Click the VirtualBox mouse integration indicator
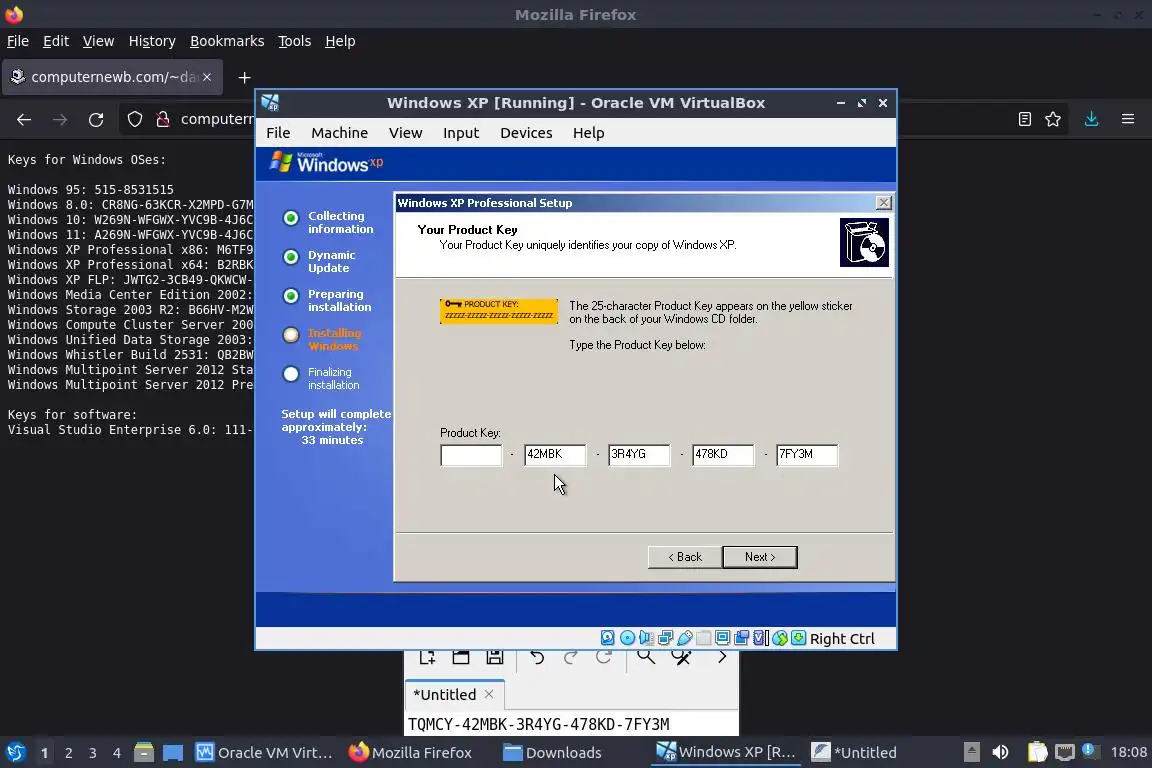This screenshot has height=768, width=1152. 780,638
